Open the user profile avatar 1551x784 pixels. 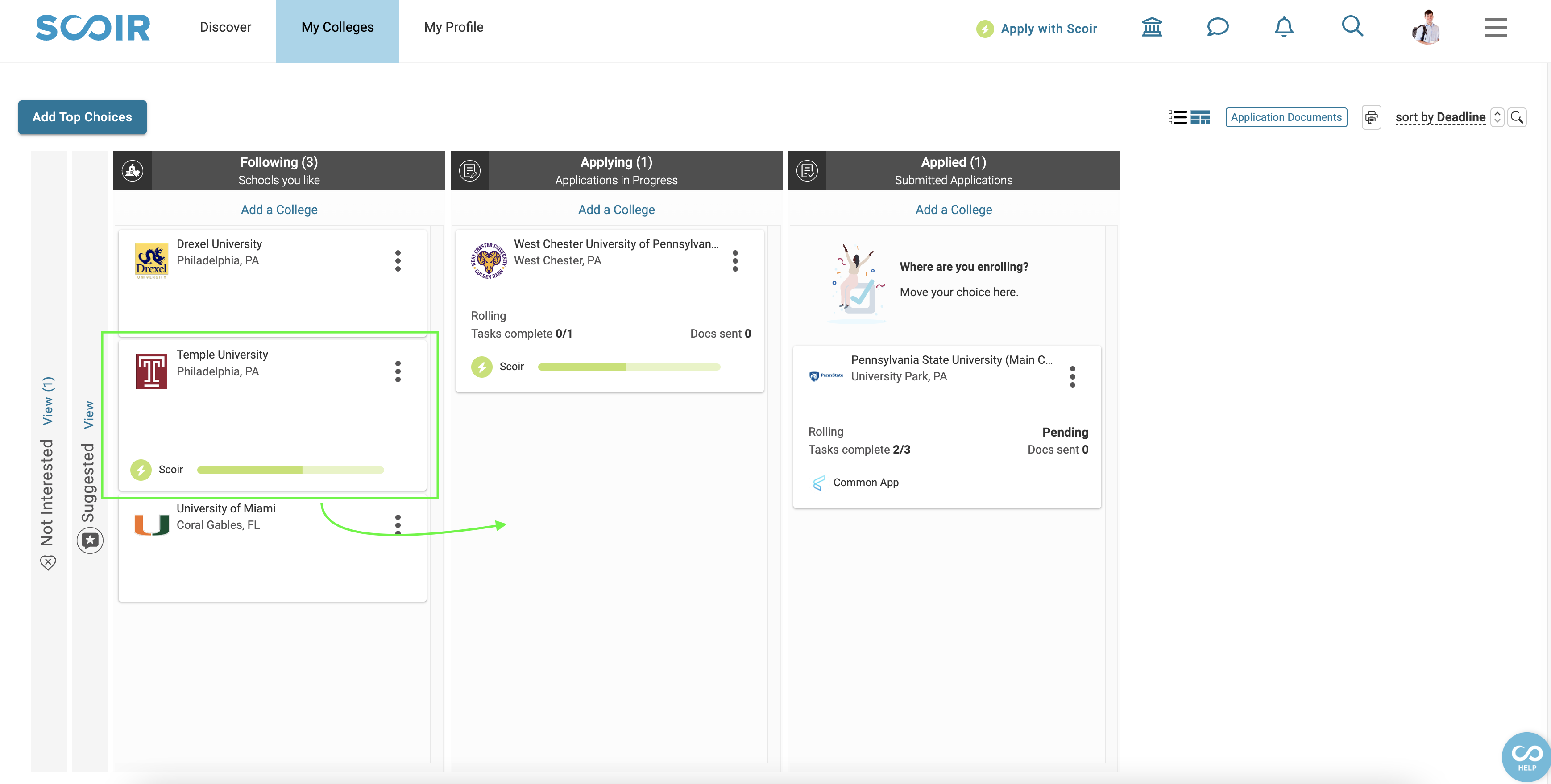[1427, 28]
